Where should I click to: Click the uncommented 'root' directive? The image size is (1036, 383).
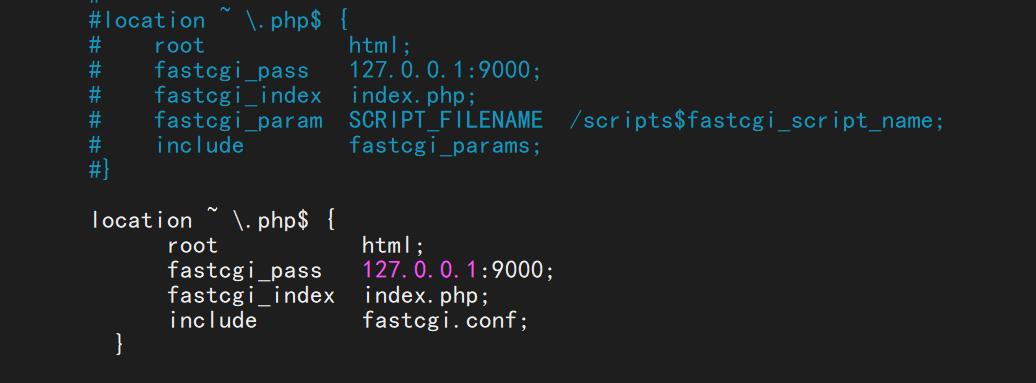pyautogui.click(x=192, y=246)
